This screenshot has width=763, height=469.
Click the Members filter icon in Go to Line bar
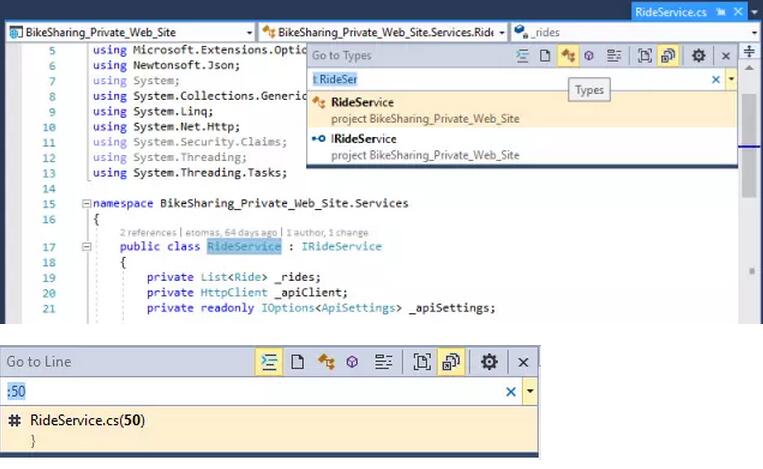coord(352,362)
